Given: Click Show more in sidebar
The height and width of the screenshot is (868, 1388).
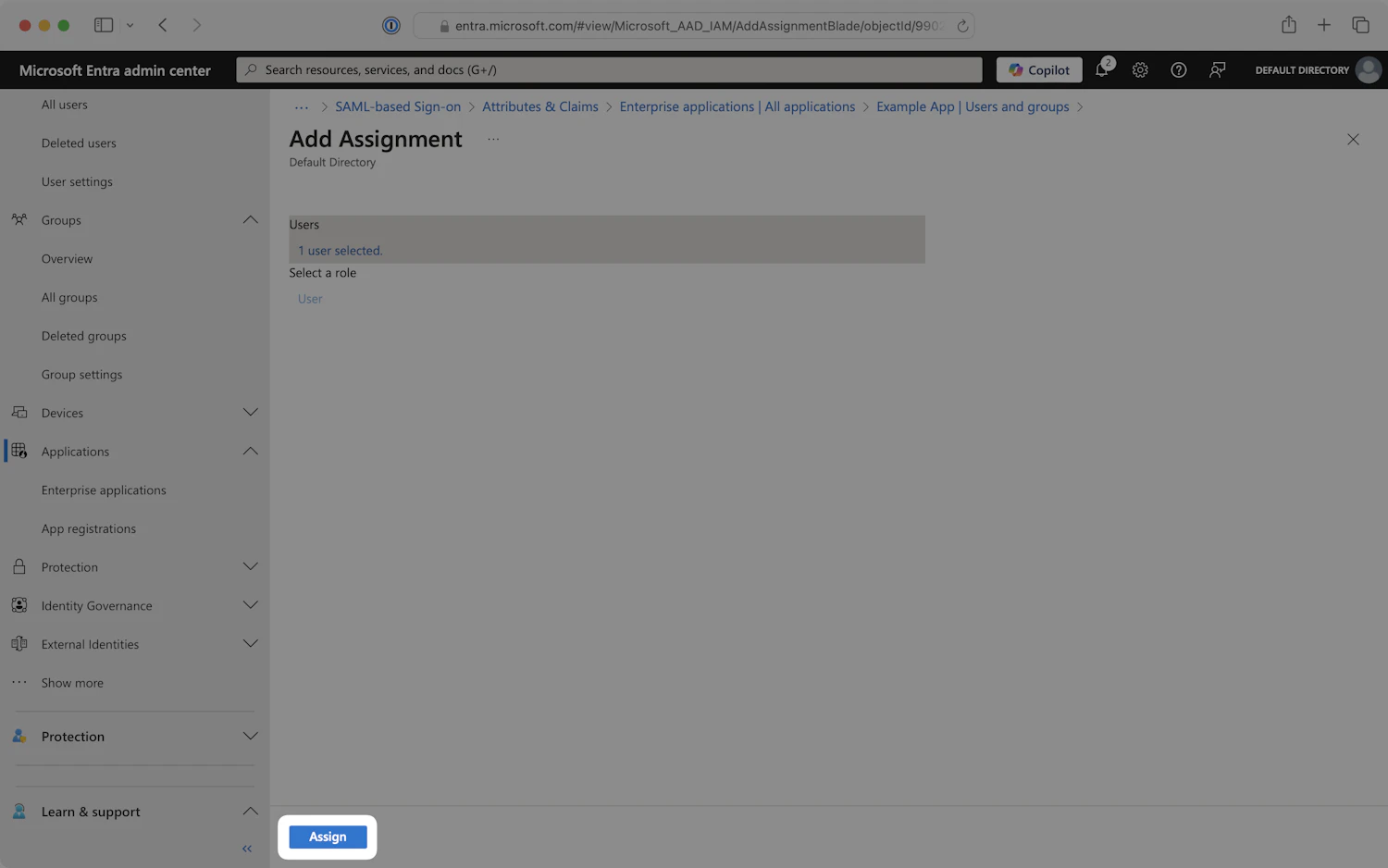Looking at the screenshot, I should tap(72, 683).
